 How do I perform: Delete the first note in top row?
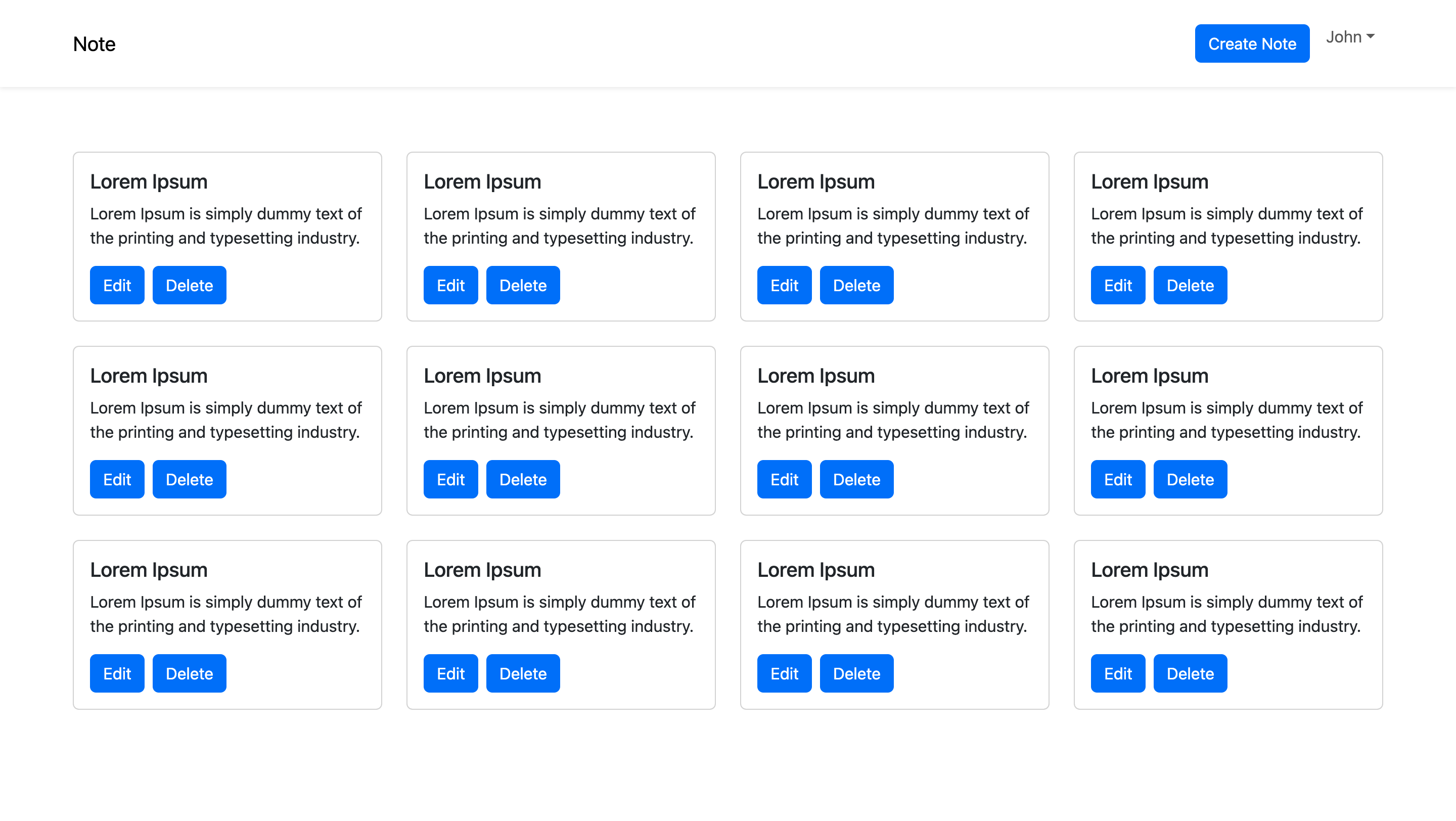[x=190, y=285]
